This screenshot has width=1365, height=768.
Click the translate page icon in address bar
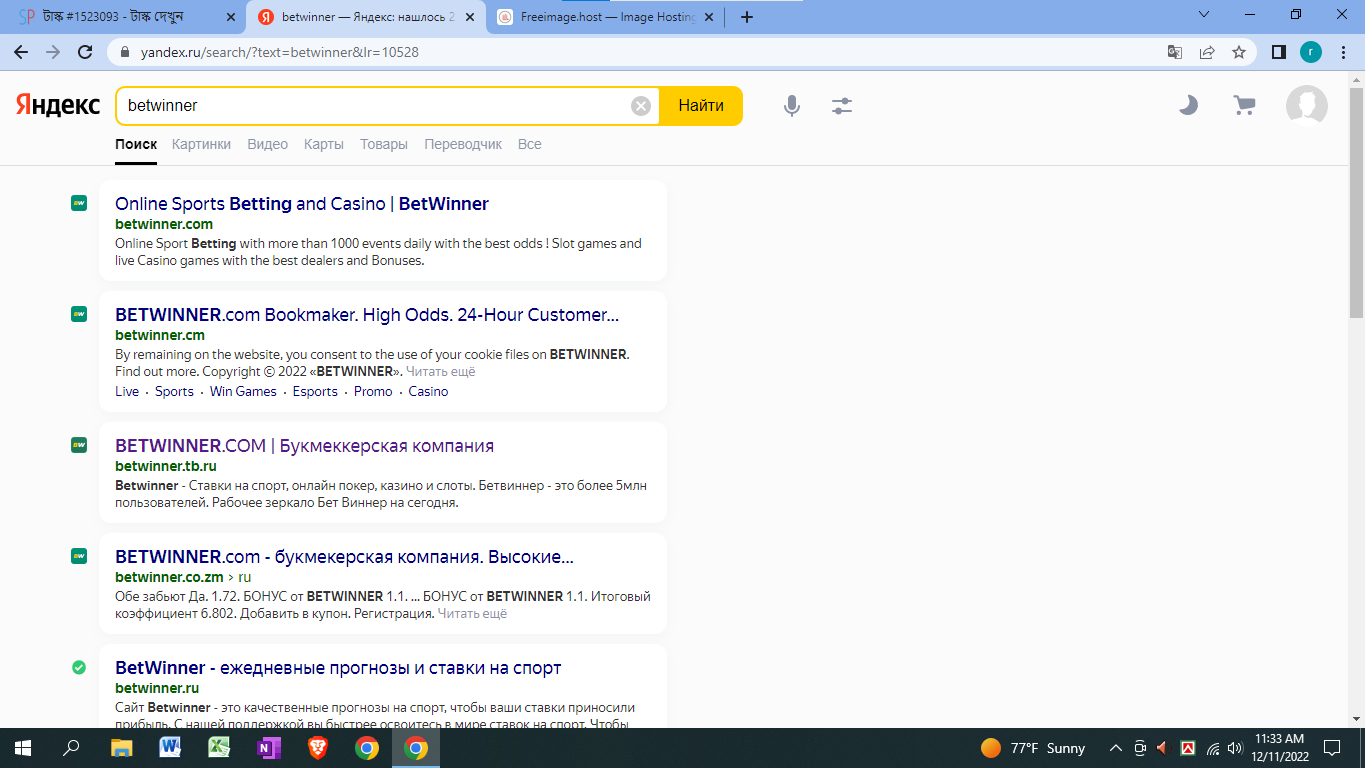1175,52
